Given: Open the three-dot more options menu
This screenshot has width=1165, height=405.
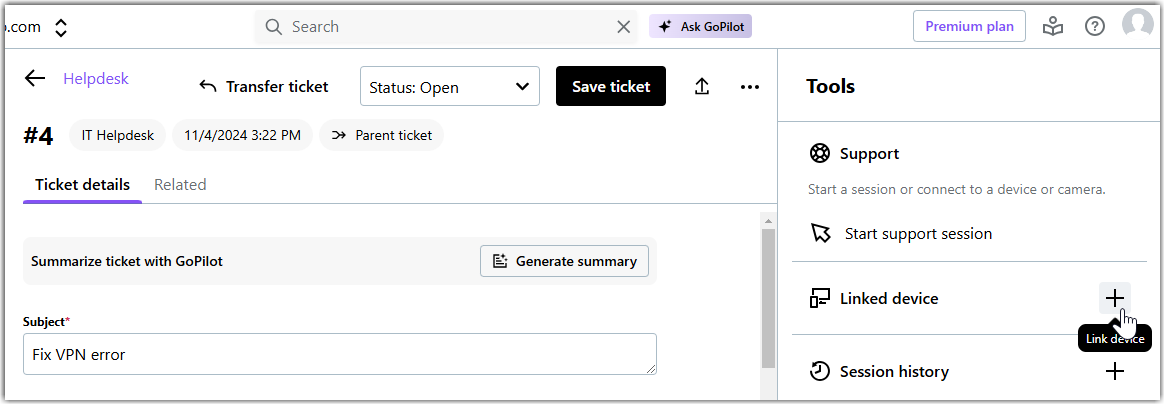Looking at the screenshot, I should point(750,87).
